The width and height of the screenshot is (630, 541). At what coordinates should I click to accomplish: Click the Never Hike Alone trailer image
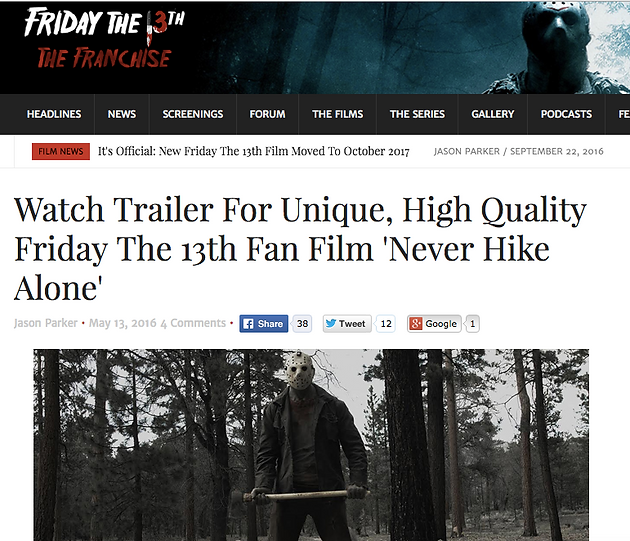(x=311, y=445)
